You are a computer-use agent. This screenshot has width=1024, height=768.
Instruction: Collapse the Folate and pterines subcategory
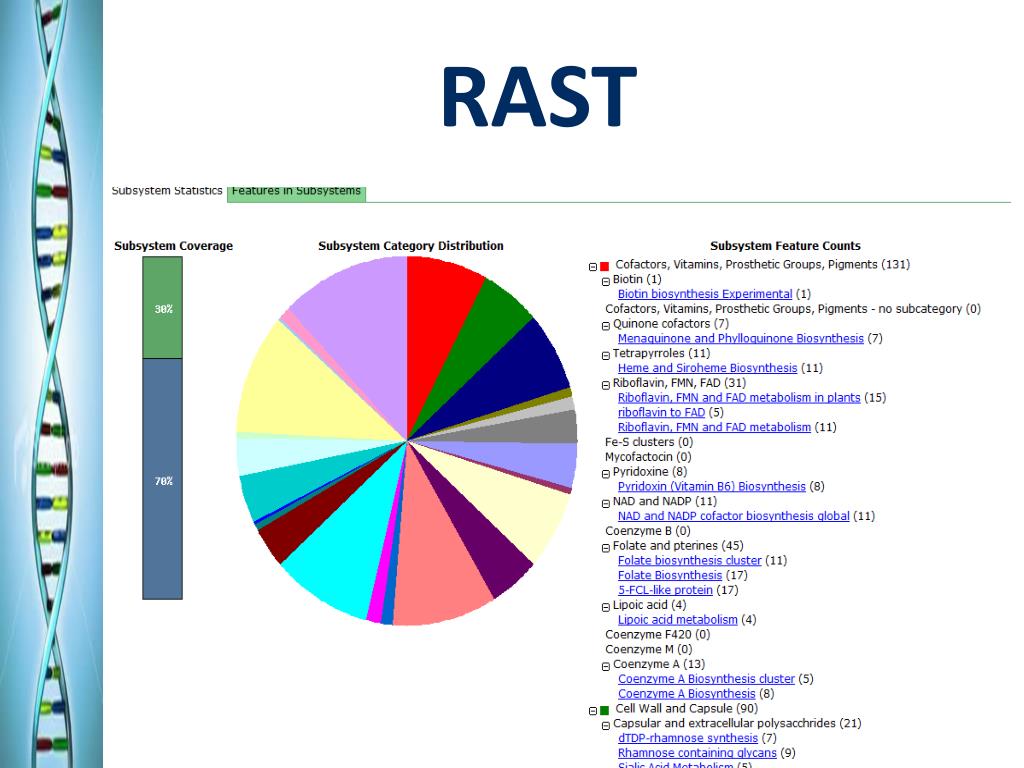click(605, 548)
